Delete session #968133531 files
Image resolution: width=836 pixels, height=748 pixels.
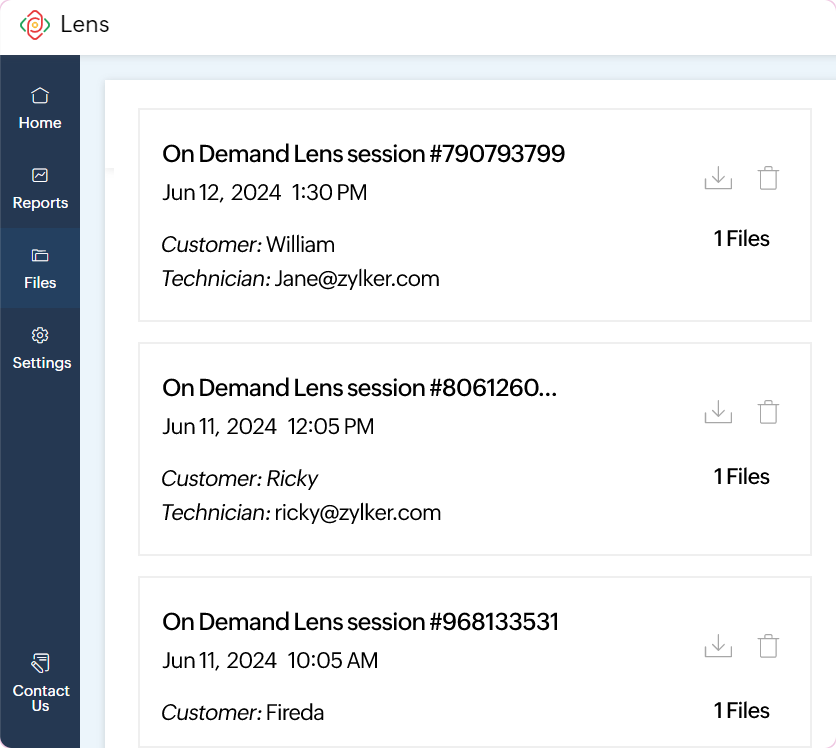click(768, 646)
